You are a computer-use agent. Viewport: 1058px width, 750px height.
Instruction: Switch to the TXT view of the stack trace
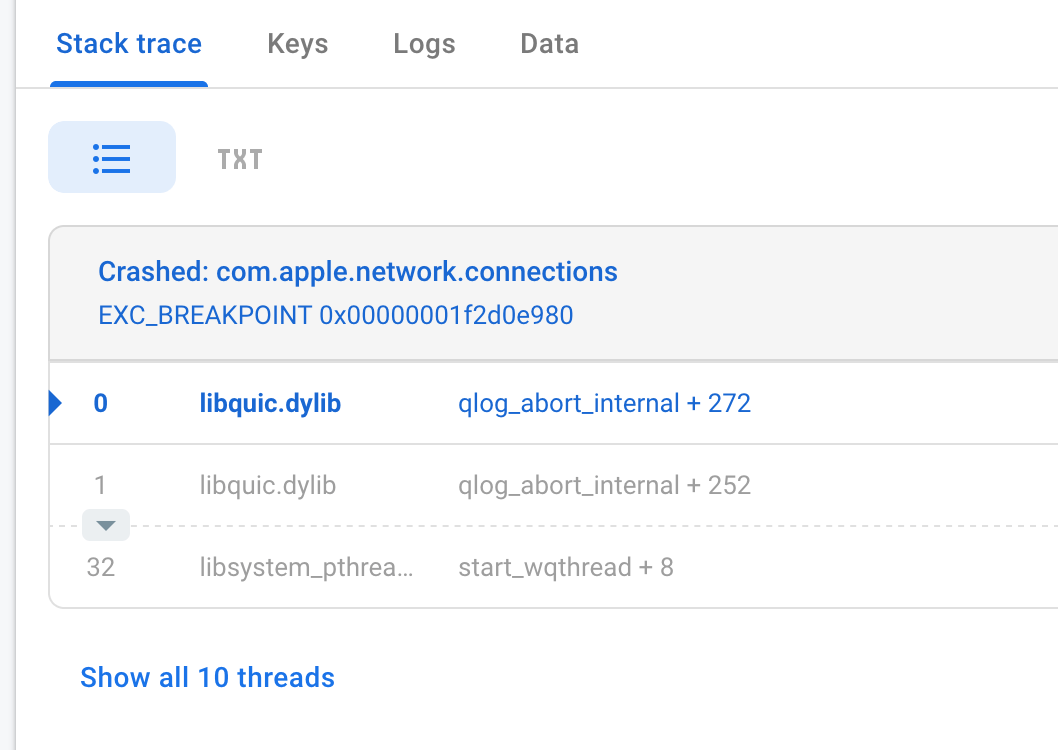click(240, 160)
